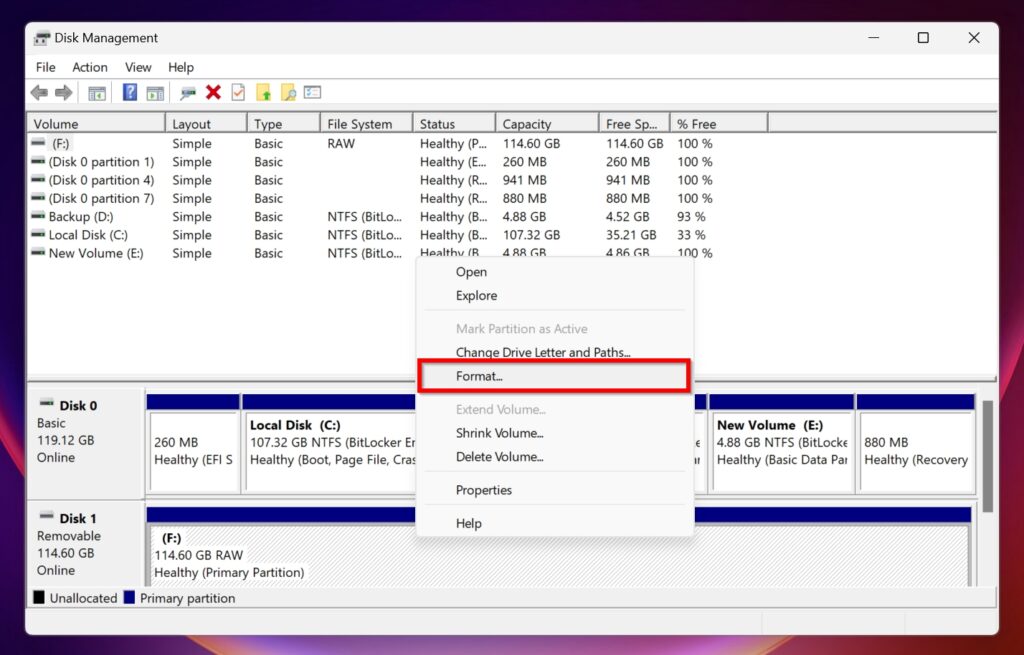1024x655 pixels.
Task: Open Help via the question mark toolbar icon
Action: tap(129, 92)
